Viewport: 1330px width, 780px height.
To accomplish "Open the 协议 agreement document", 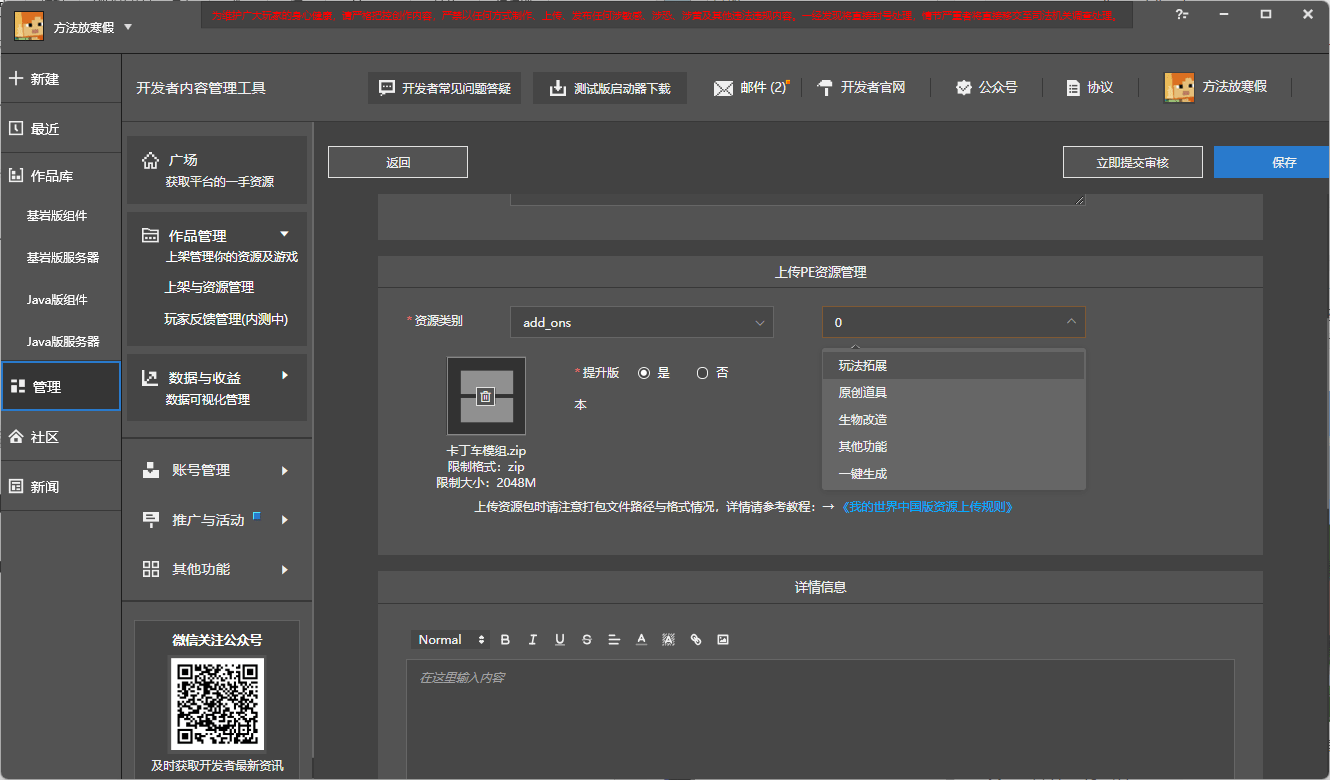I will tap(1089, 88).
